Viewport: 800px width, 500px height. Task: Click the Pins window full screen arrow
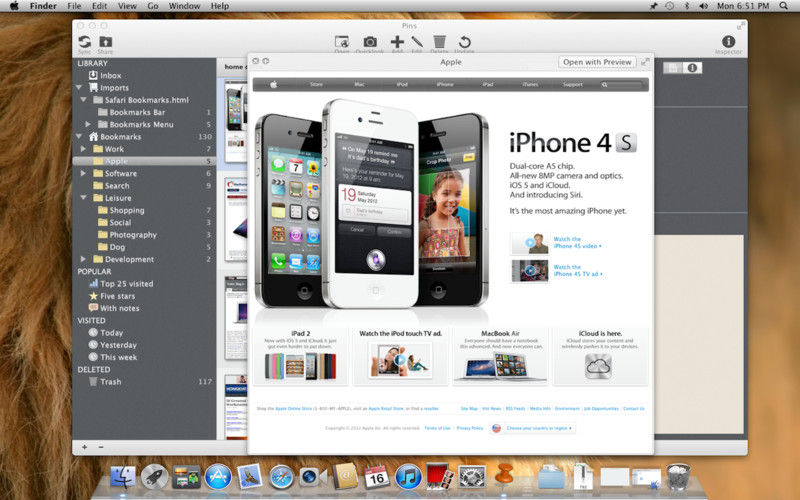tap(740, 26)
